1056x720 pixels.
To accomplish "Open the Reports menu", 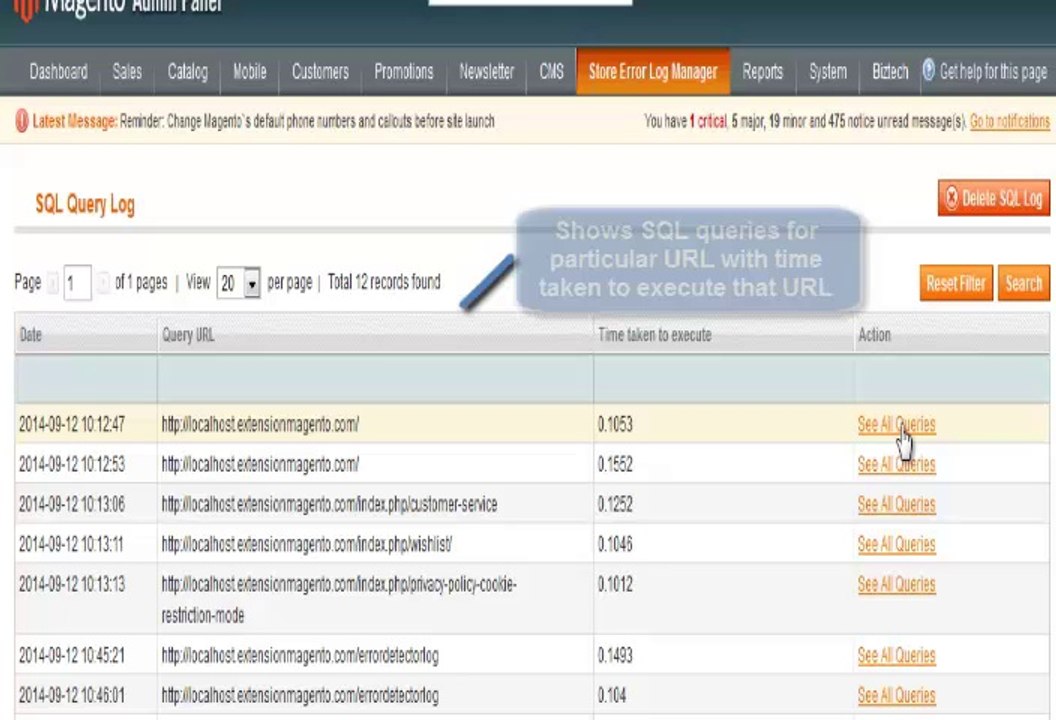I will [762, 71].
